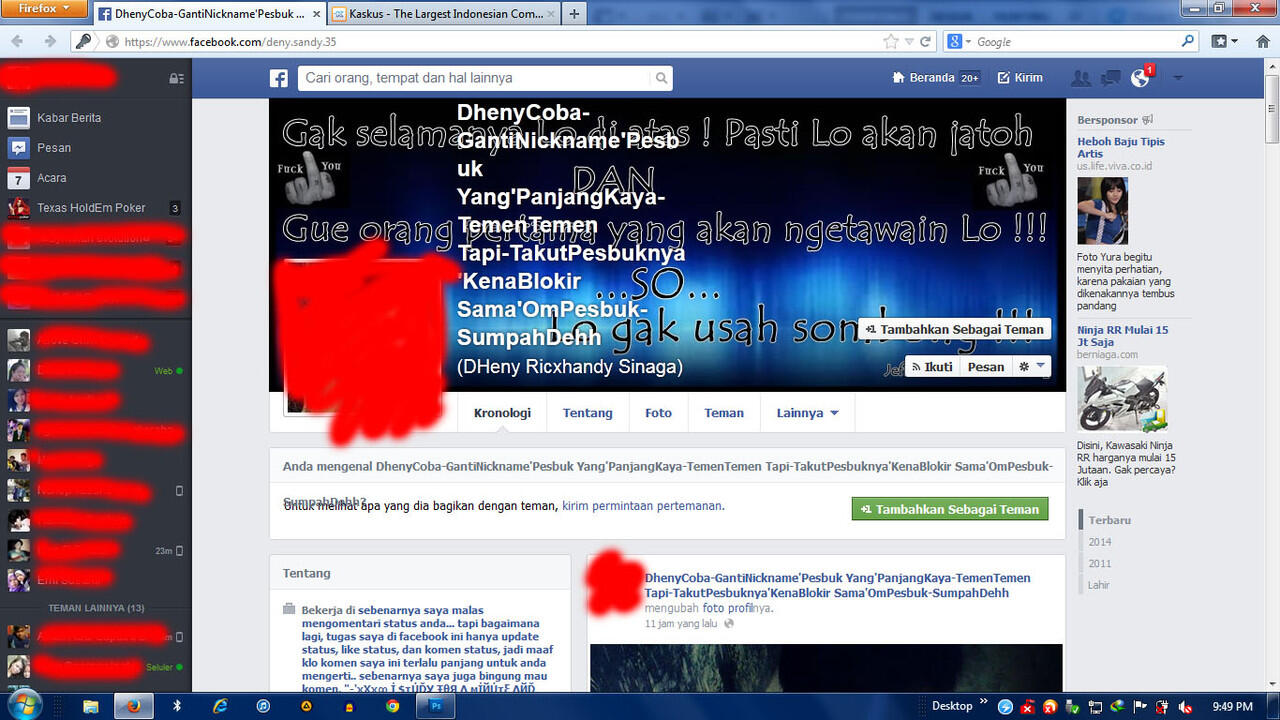Image resolution: width=1280 pixels, height=720 pixels.
Task: Click the Firefox forward arrow
Action: pos(48,41)
